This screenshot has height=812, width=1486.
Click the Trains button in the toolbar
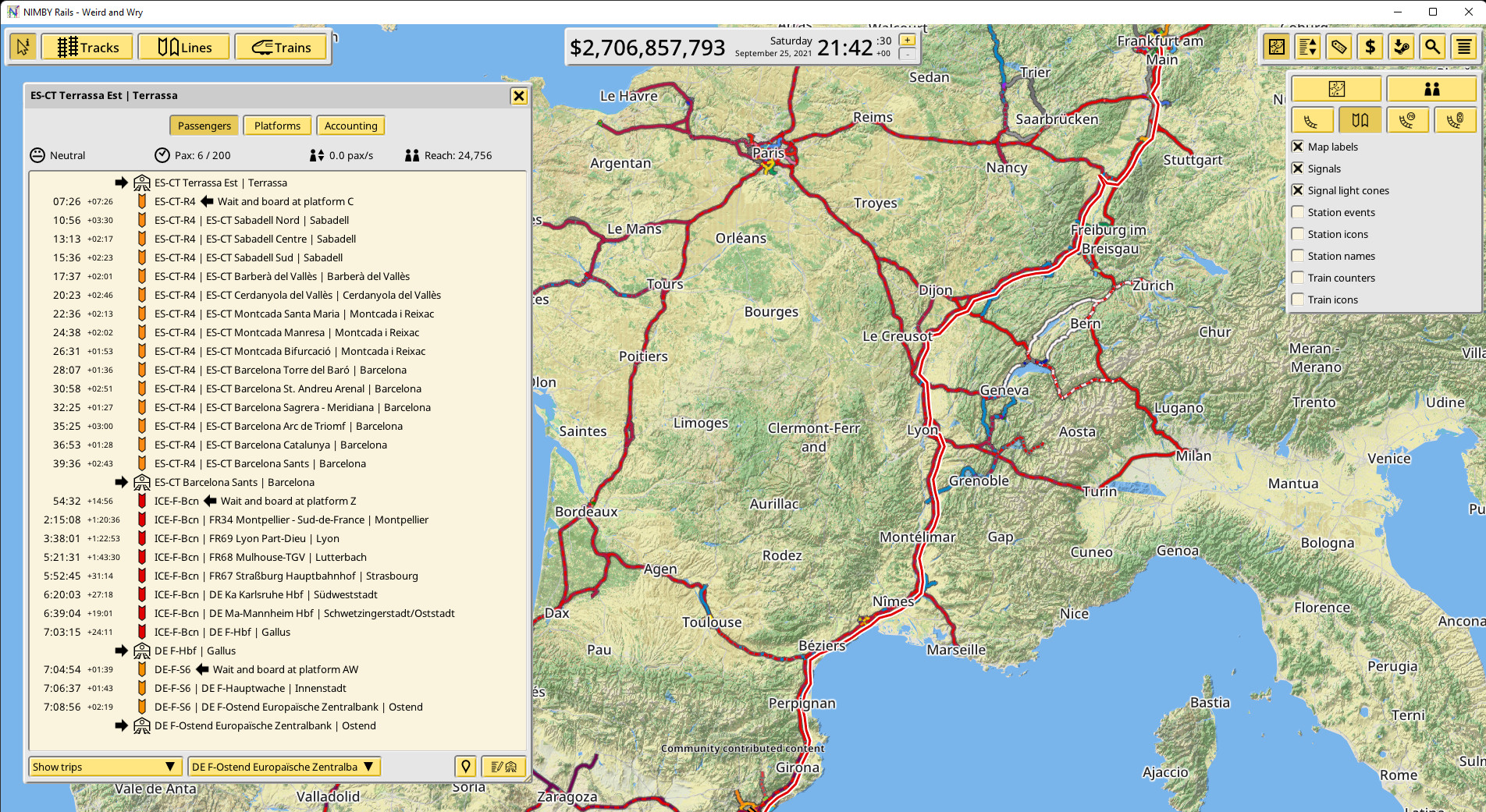281,46
